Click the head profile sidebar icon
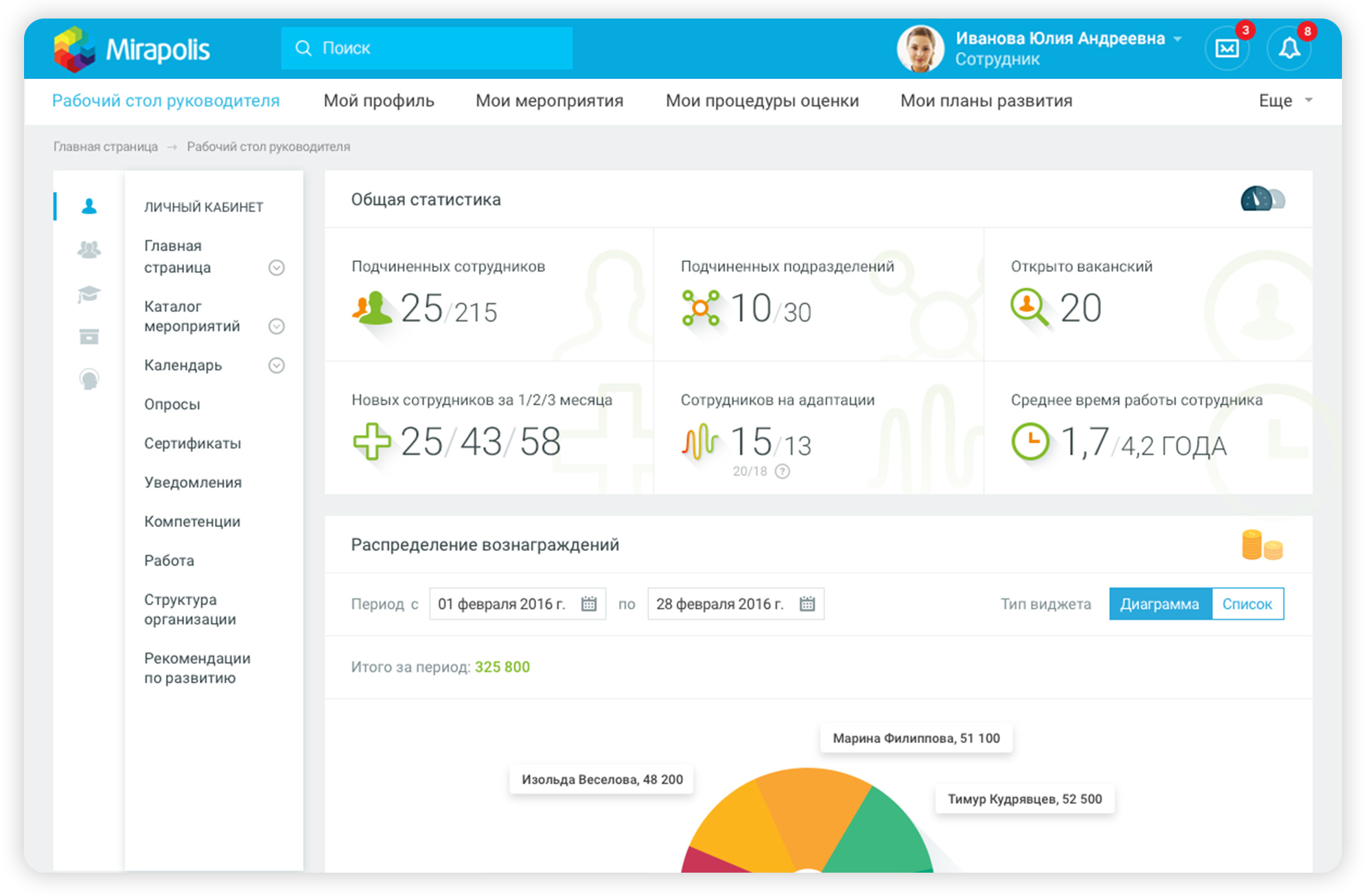 89,379
